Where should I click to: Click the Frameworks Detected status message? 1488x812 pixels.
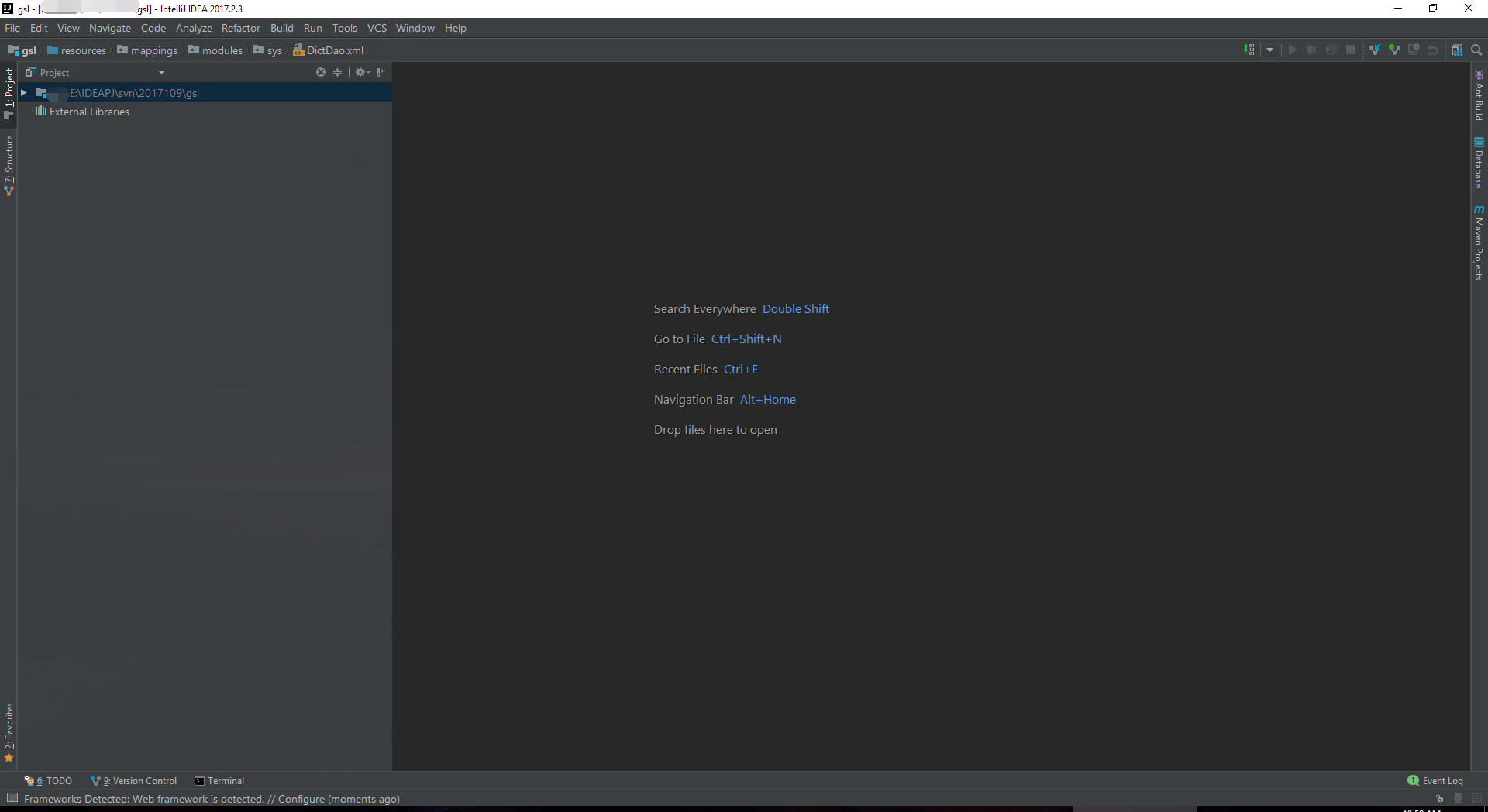click(x=212, y=799)
